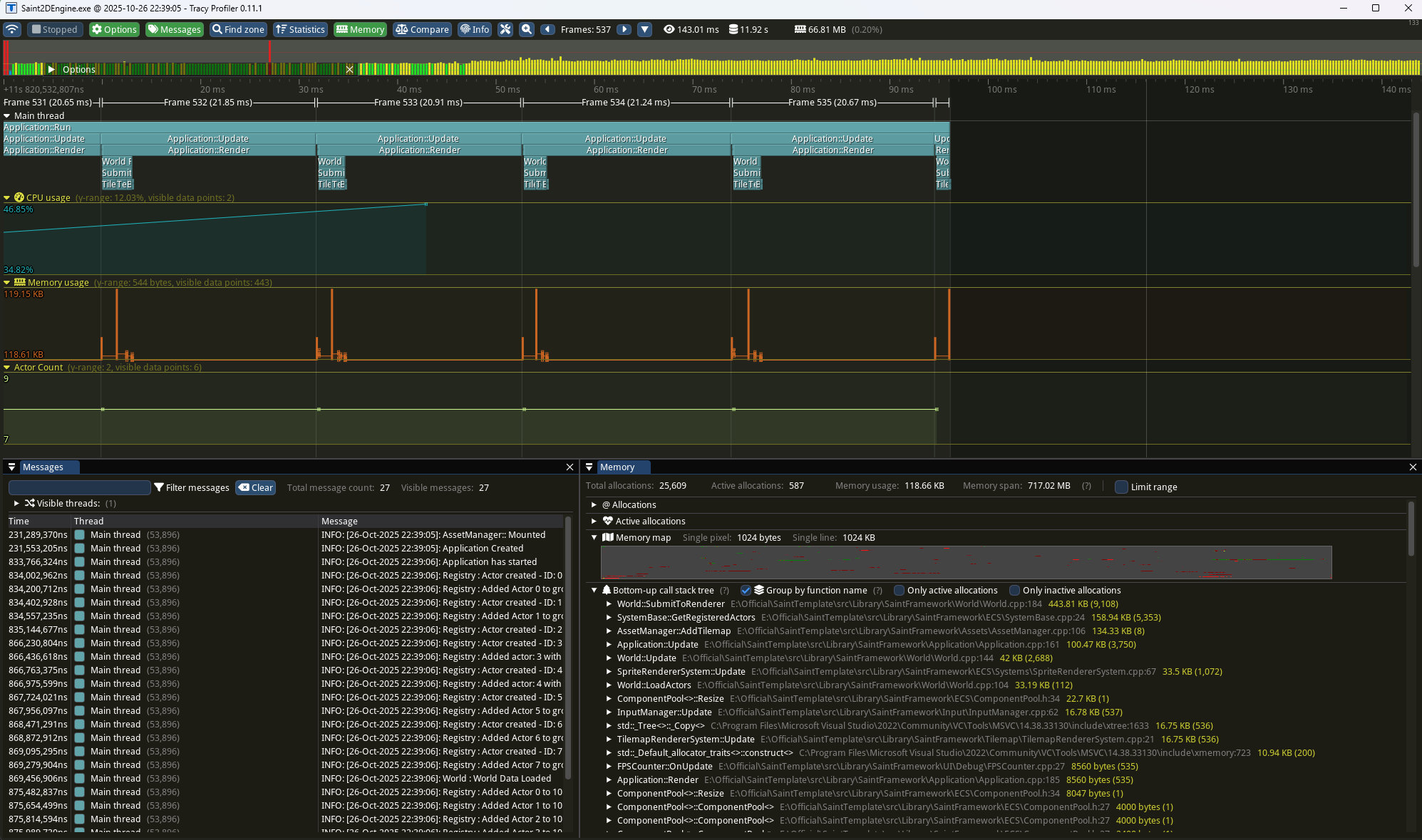
Task: Open the Memory window from the toolbar
Action: point(360,29)
